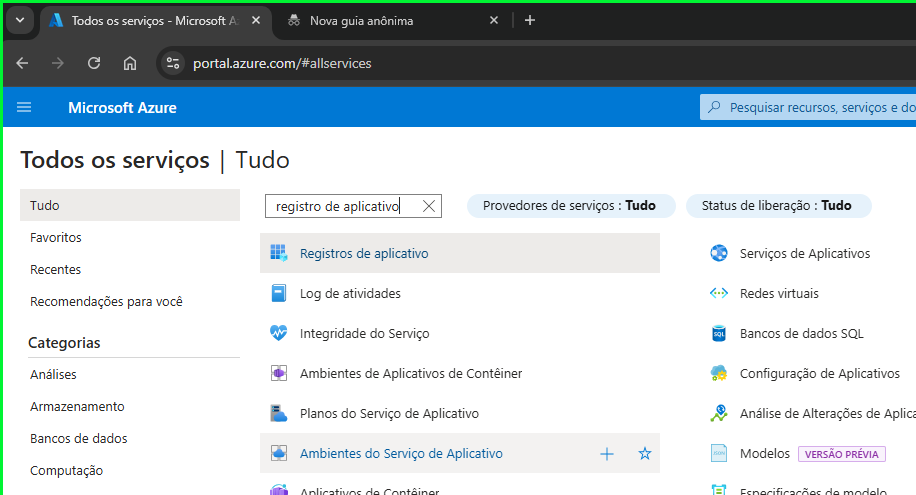Click the Planos do Serviço de Aplicativo icon
The width and height of the screenshot is (916, 495).
[x=279, y=413]
